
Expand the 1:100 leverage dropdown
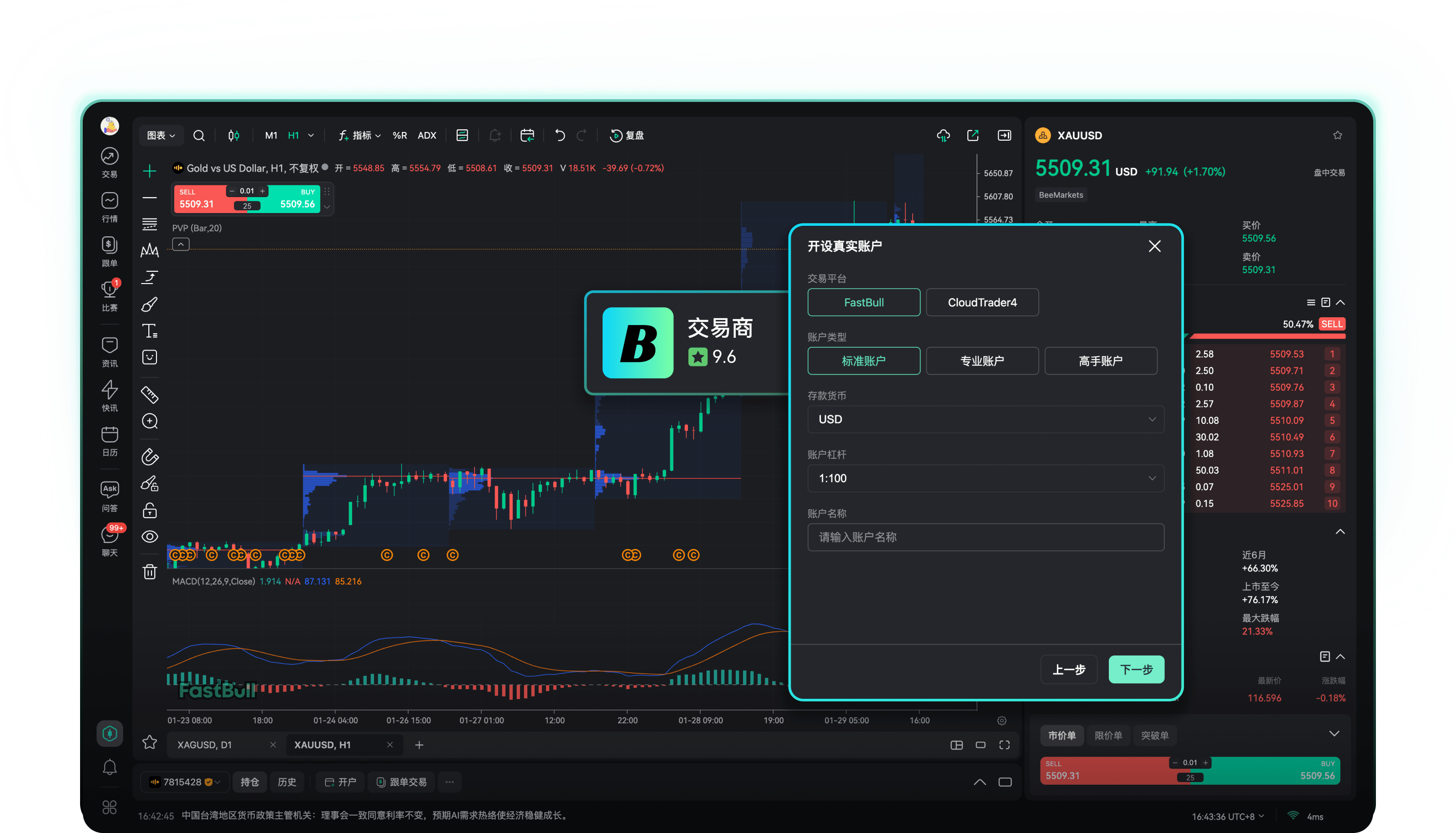986,478
